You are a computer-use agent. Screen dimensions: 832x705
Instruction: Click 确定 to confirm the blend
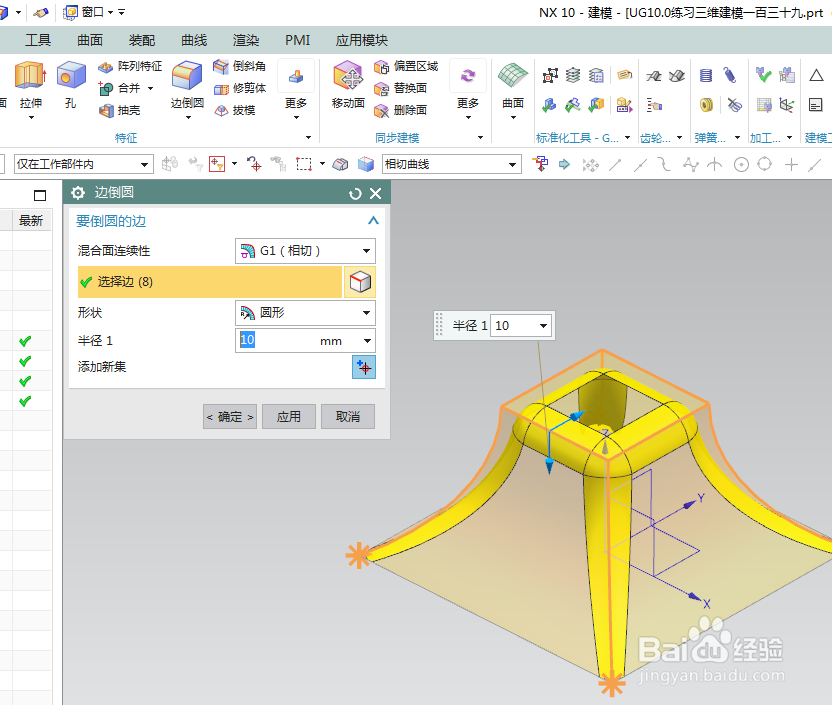coord(229,418)
